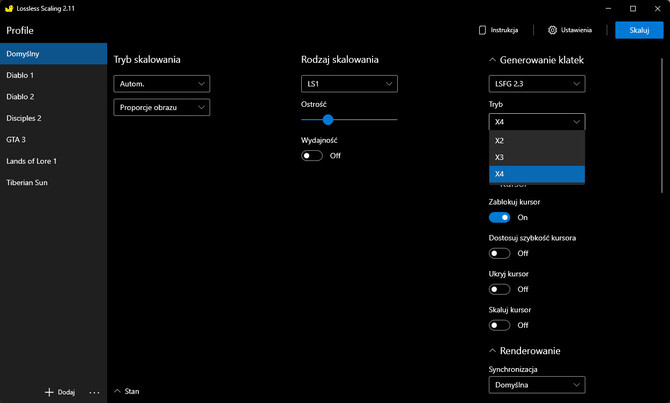
Task: Enable the Ukryj kursor toggle
Action: [499, 289]
